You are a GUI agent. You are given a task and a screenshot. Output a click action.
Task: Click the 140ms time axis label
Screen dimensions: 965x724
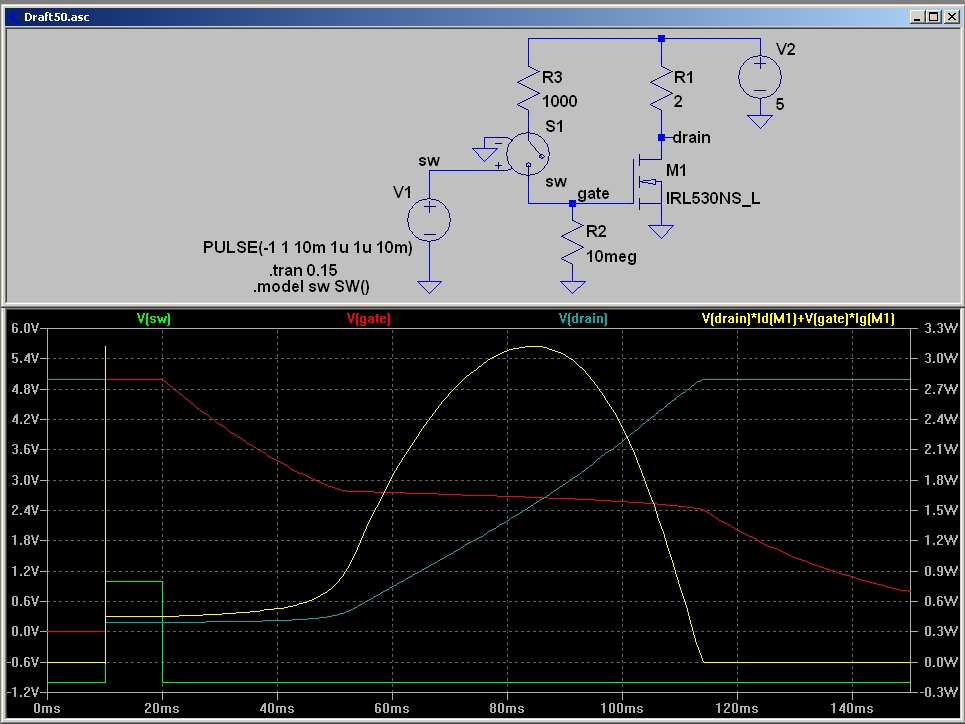click(x=852, y=708)
